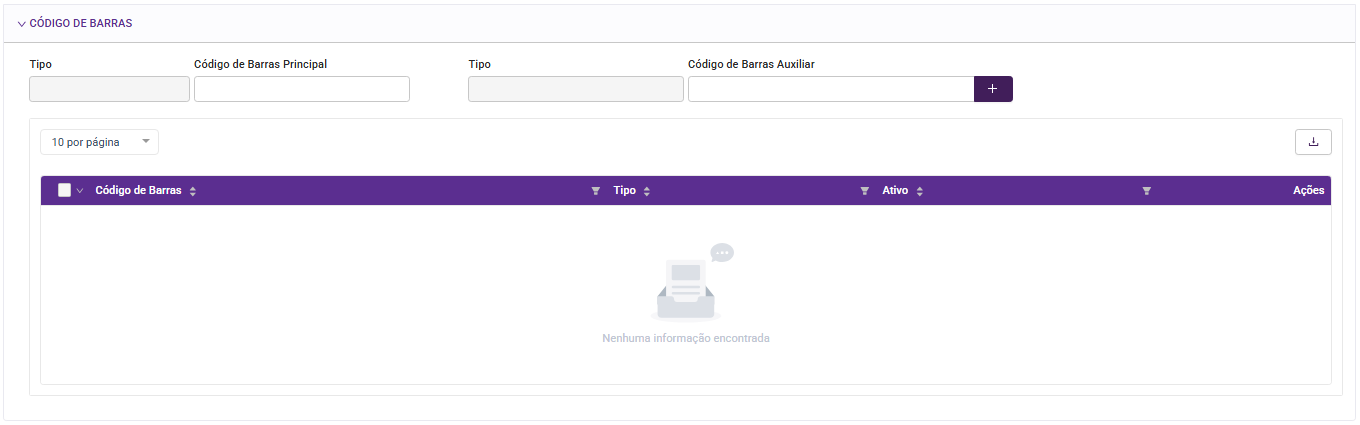
Task: Sort by Código de Barras arrows icon
Action: point(193,191)
